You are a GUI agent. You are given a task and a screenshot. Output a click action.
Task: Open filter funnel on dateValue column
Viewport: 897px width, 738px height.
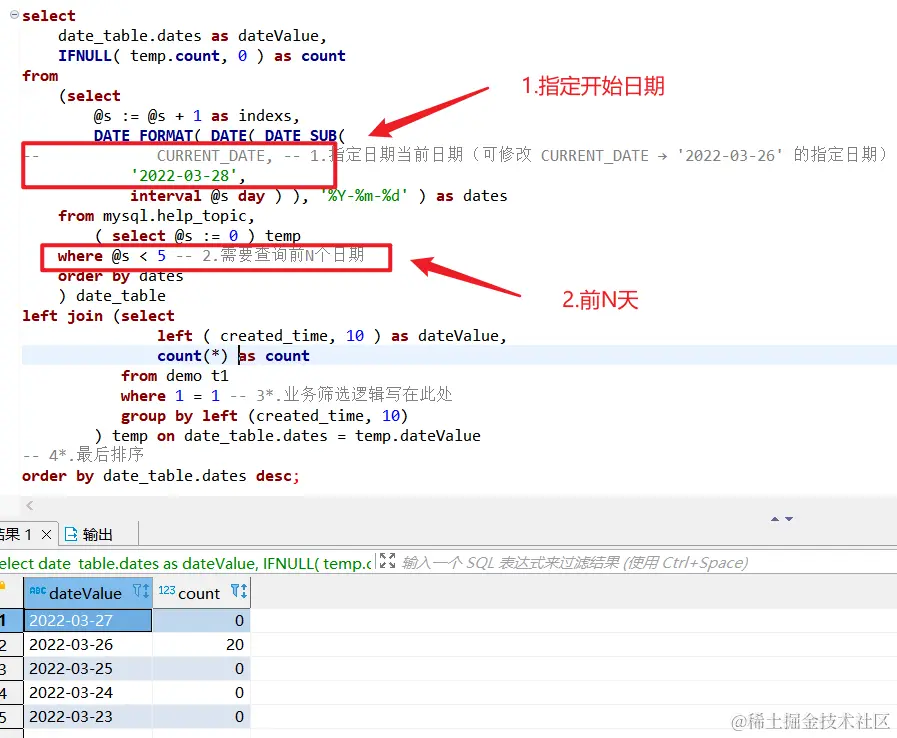[x=137, y=589]
